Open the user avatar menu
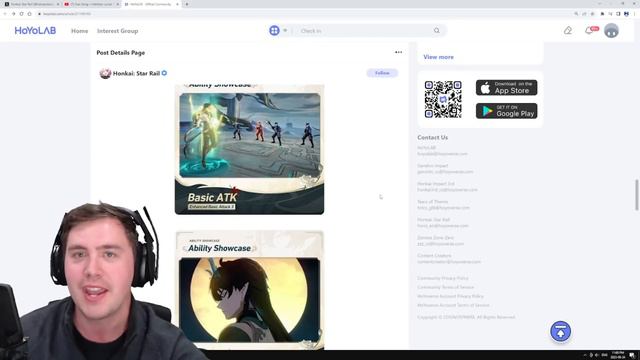This screenshot has height=360, width=640. coord(611,31)
